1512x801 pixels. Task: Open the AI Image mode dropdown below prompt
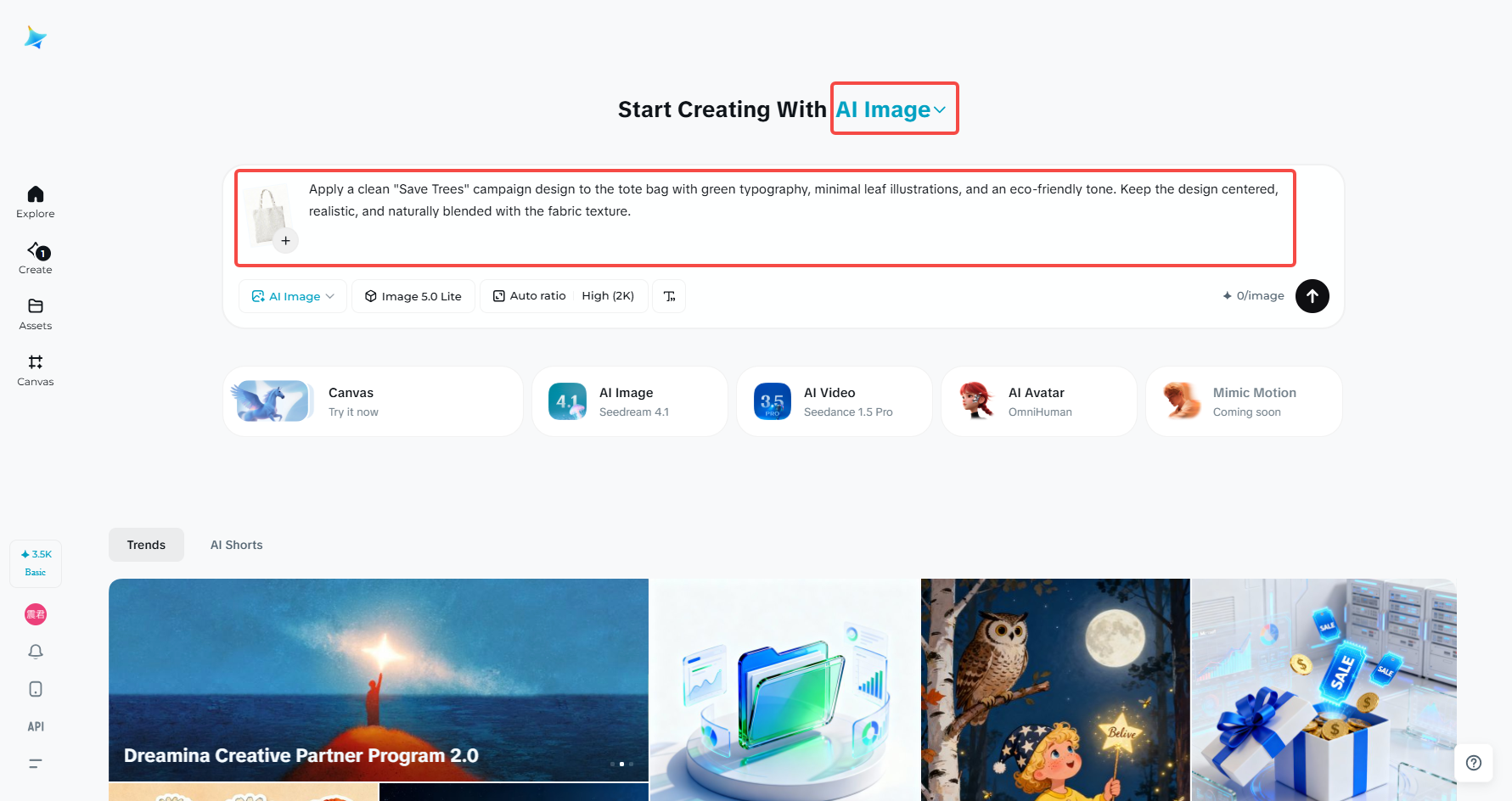pos(293,296)
